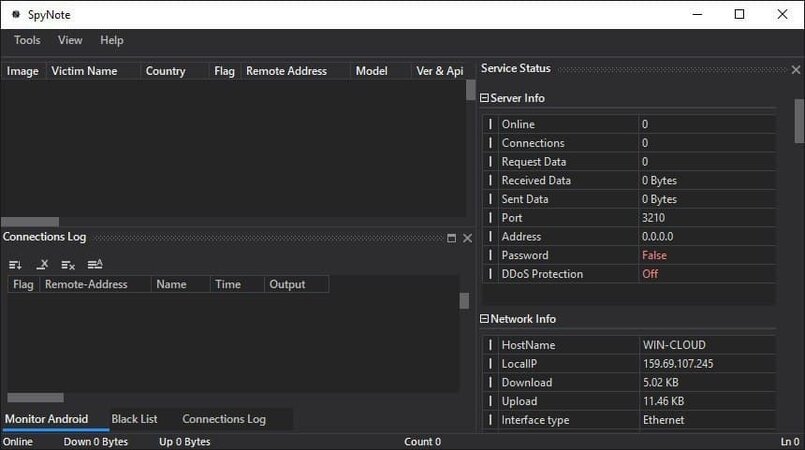Screen dimensions: 805x450
Task: Click the sort-descending icon in Connections Log toolbar
Action: 15,265
